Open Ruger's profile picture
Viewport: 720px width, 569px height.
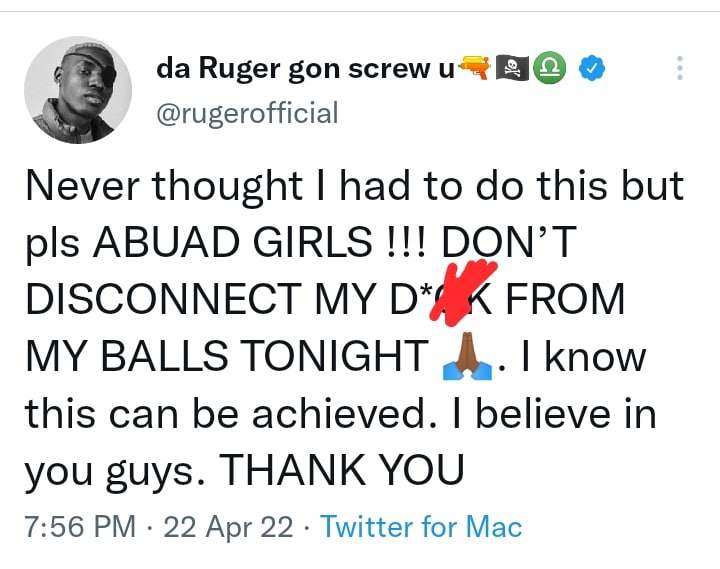click(x=78, y=91)
